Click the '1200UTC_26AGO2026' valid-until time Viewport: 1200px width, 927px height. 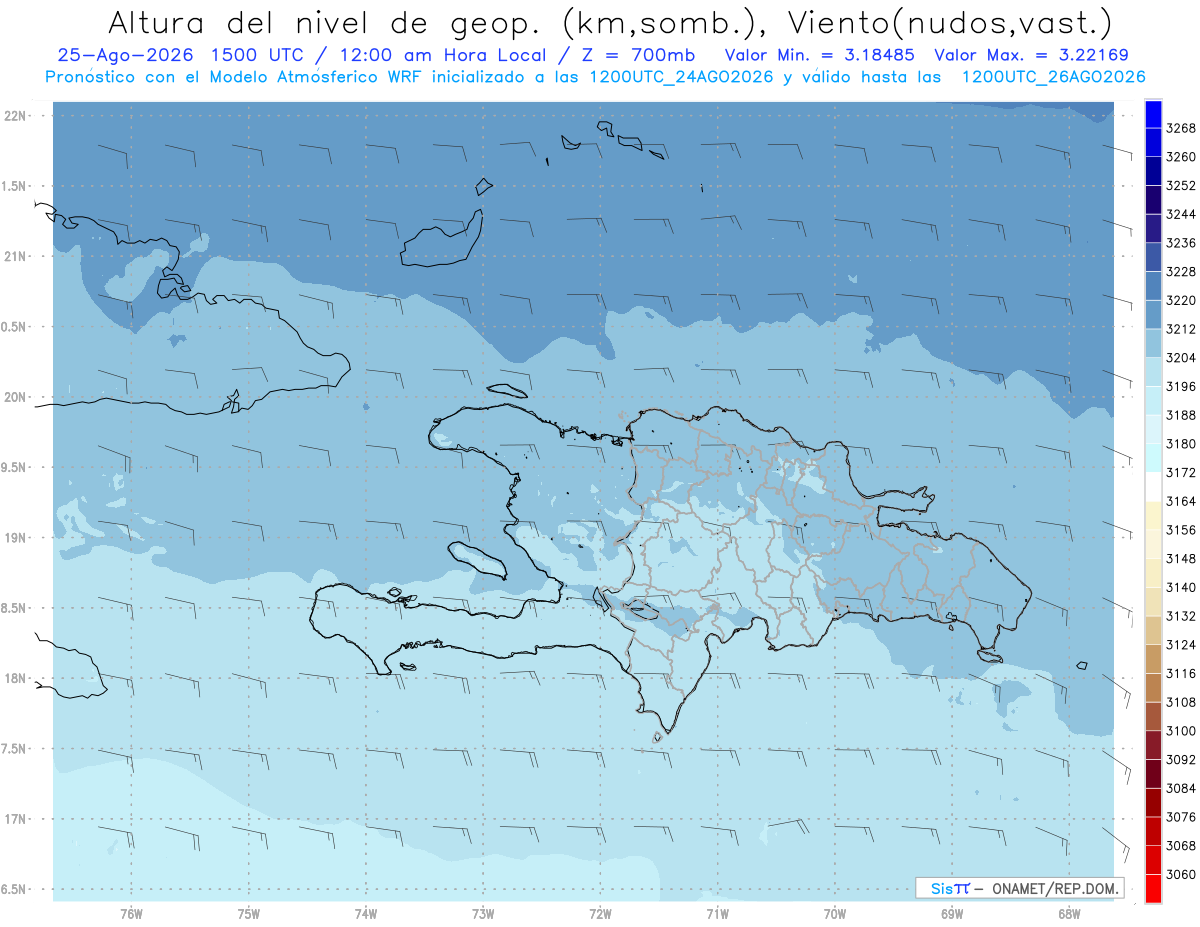pos(1053,77)
